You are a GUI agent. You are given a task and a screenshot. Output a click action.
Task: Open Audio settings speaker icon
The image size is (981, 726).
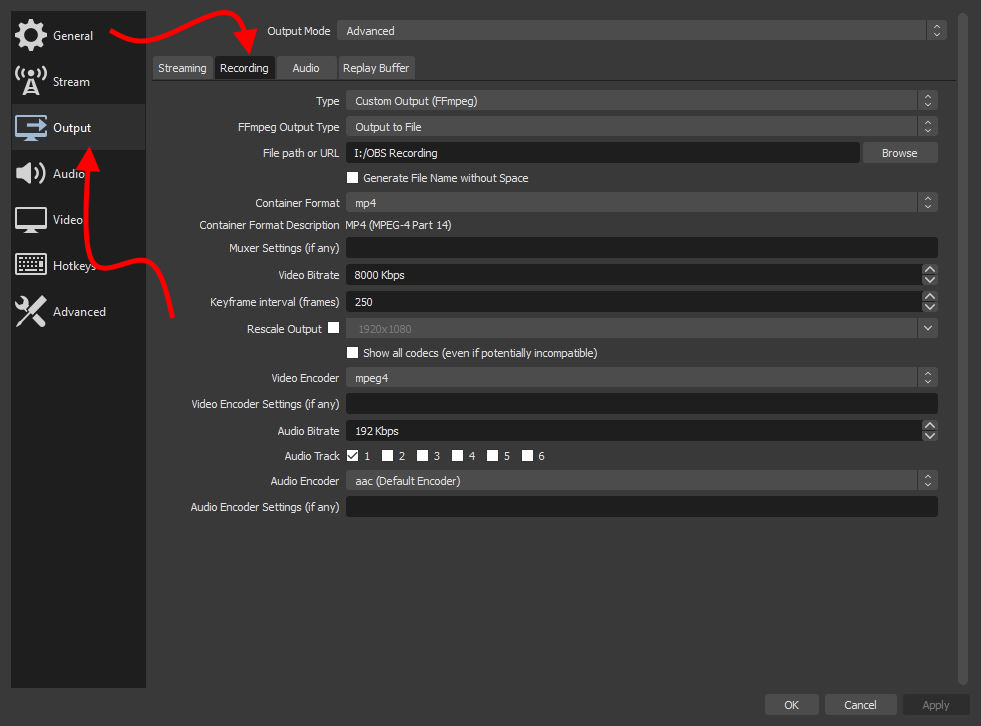pos(31,173)
